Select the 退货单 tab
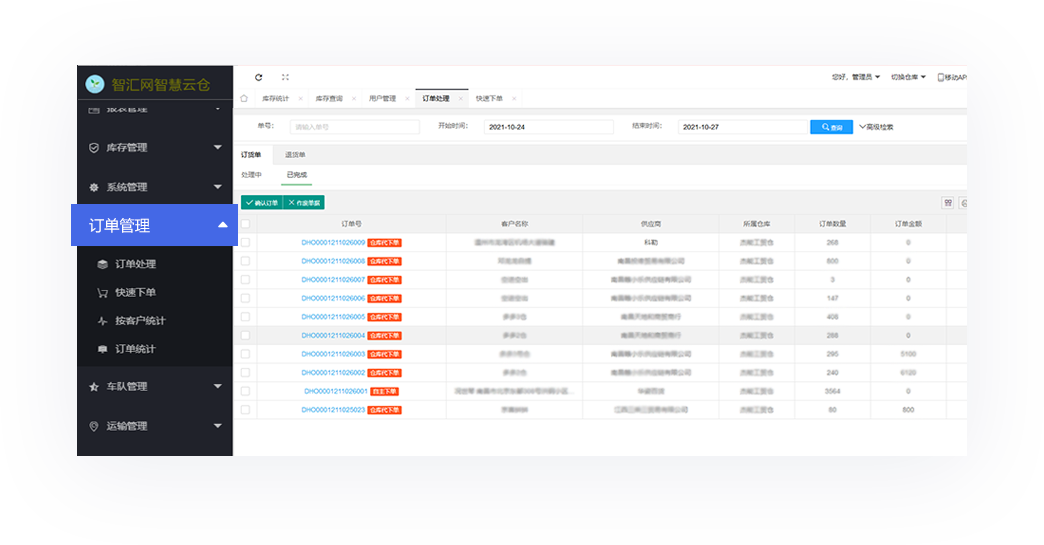The width and height of the screenshot is (1044, 545). (x=295, y=155)
